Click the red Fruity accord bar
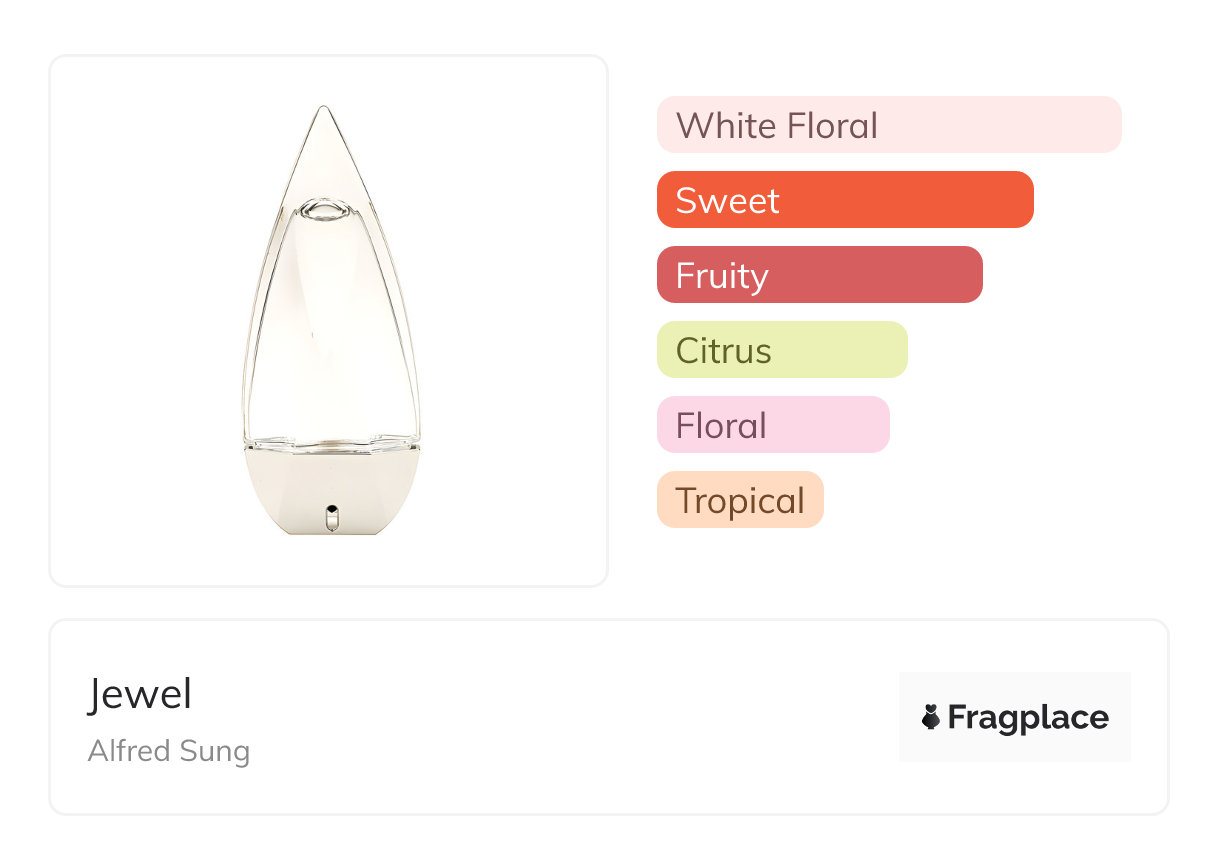This screenshot has width=1218, height=864. click(819, 275)
